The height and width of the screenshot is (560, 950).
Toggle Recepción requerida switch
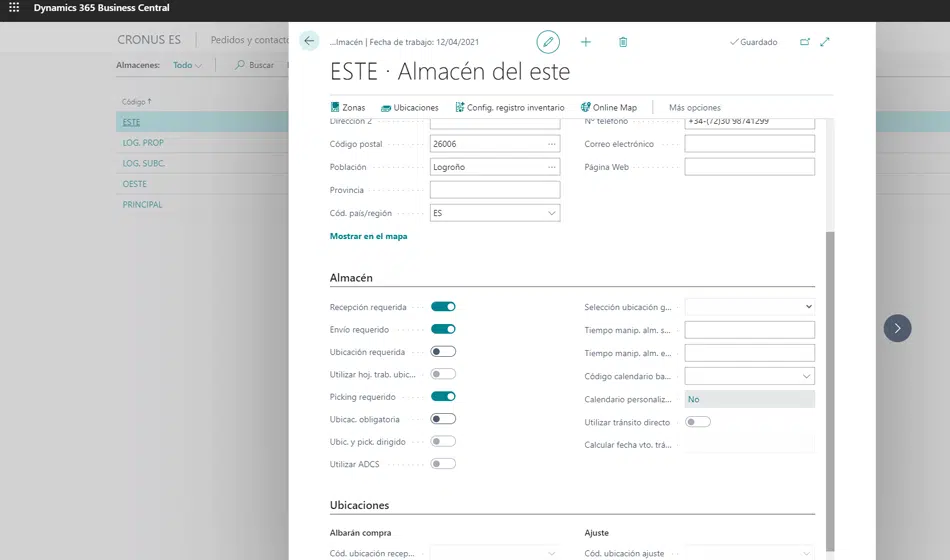point(443,307)
